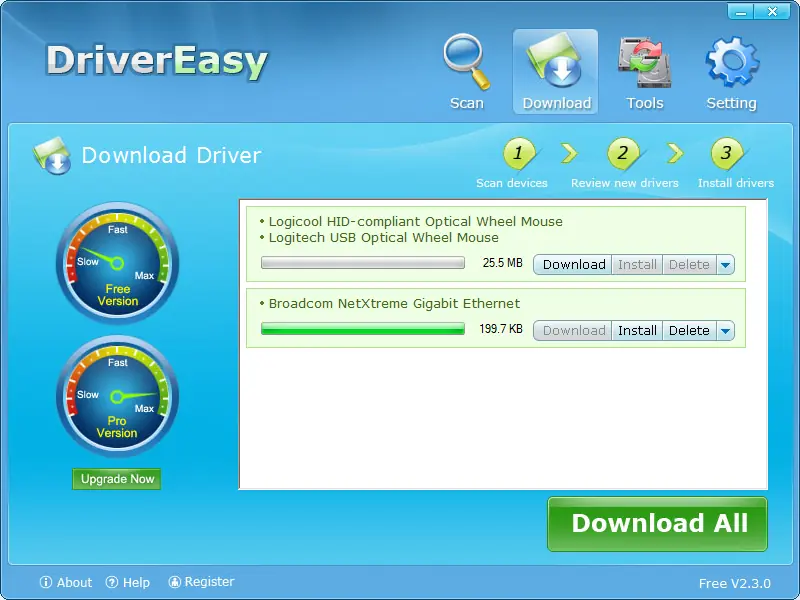Click the Pro Version speed gauge
Image resolution: width=800 pixels, height=600 pixels.
[x=117, y=396]
